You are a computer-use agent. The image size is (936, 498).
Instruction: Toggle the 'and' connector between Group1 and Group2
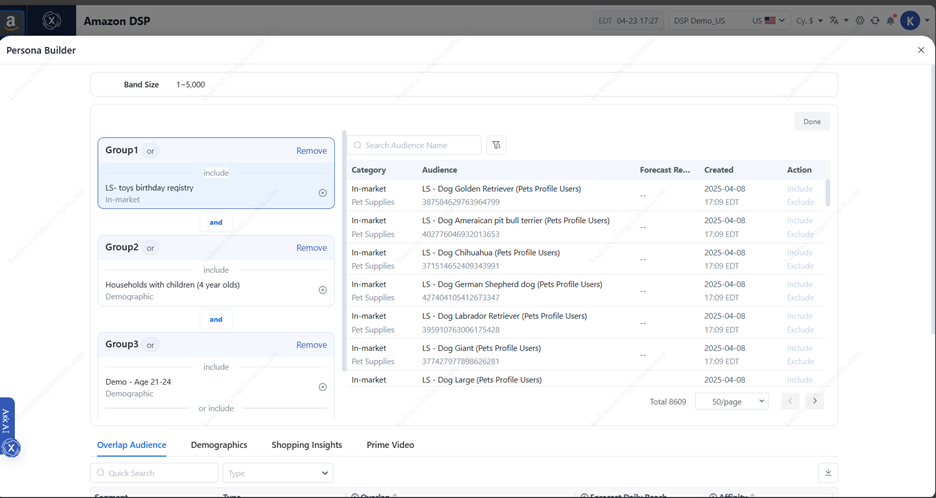coord(216,222)
